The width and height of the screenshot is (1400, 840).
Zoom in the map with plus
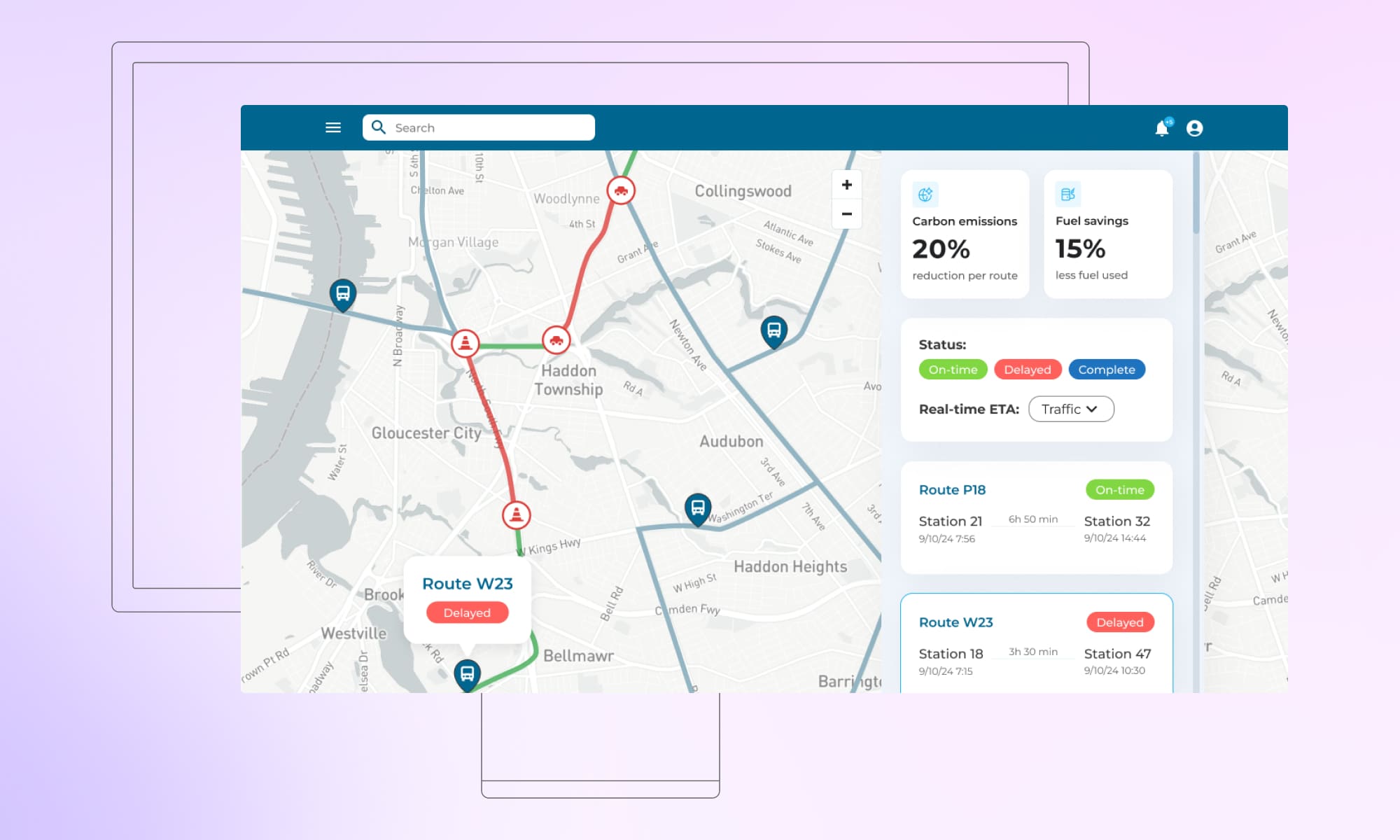[x=846, y=185]
